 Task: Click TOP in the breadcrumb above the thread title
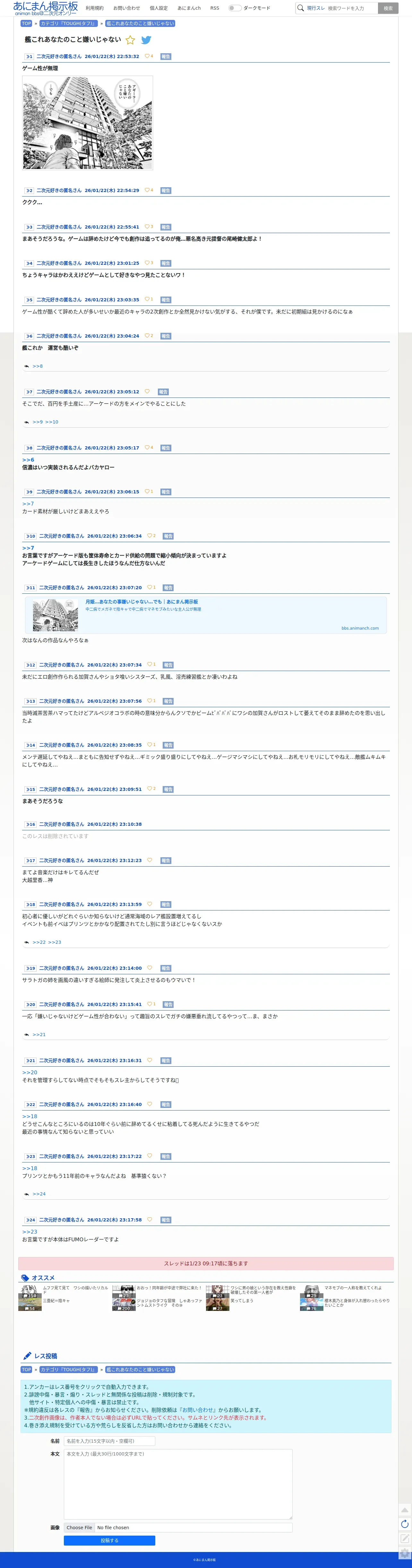click(26, 24)
